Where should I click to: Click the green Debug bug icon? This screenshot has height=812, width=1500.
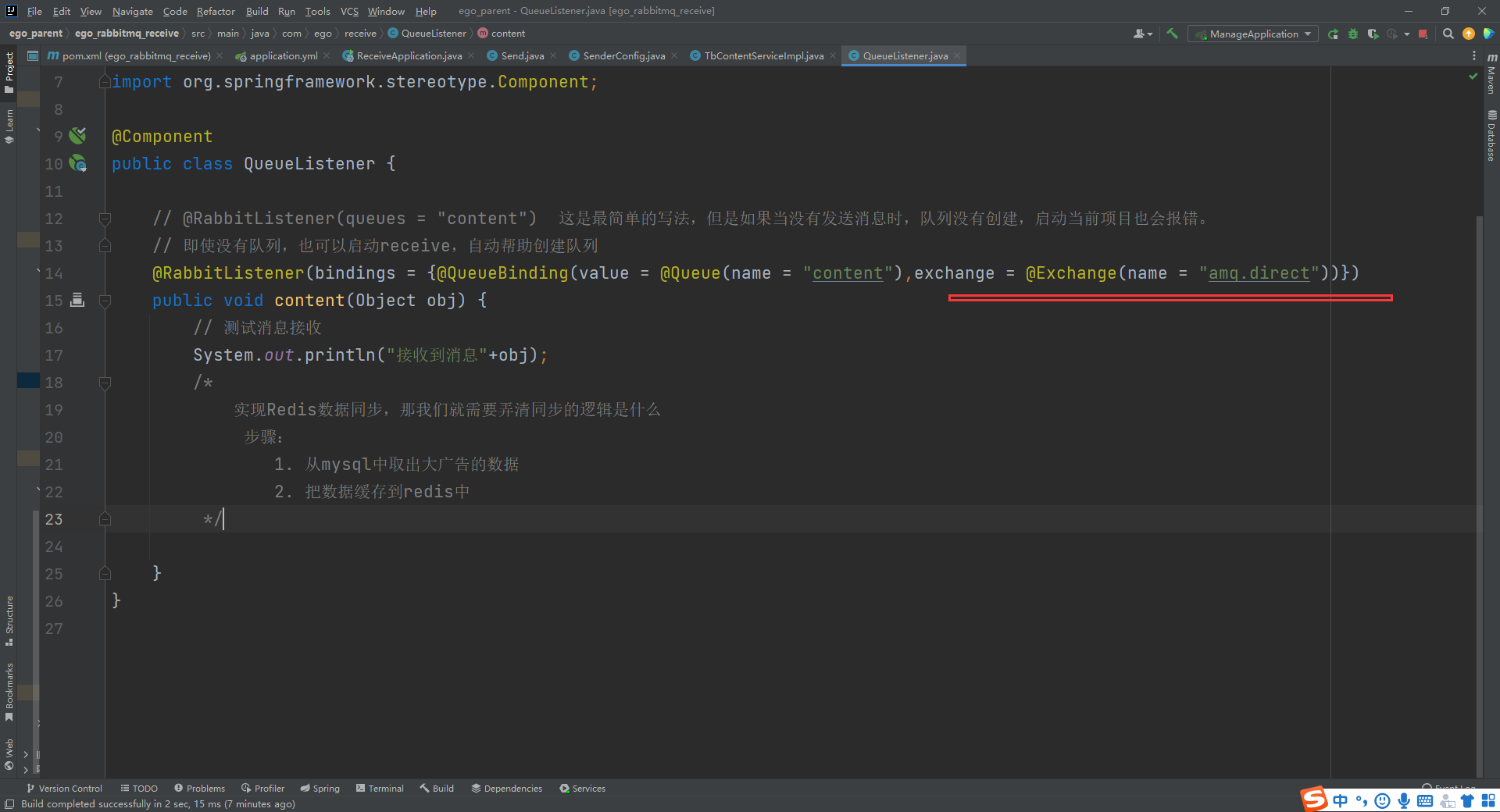click(x=1353, y=34)
